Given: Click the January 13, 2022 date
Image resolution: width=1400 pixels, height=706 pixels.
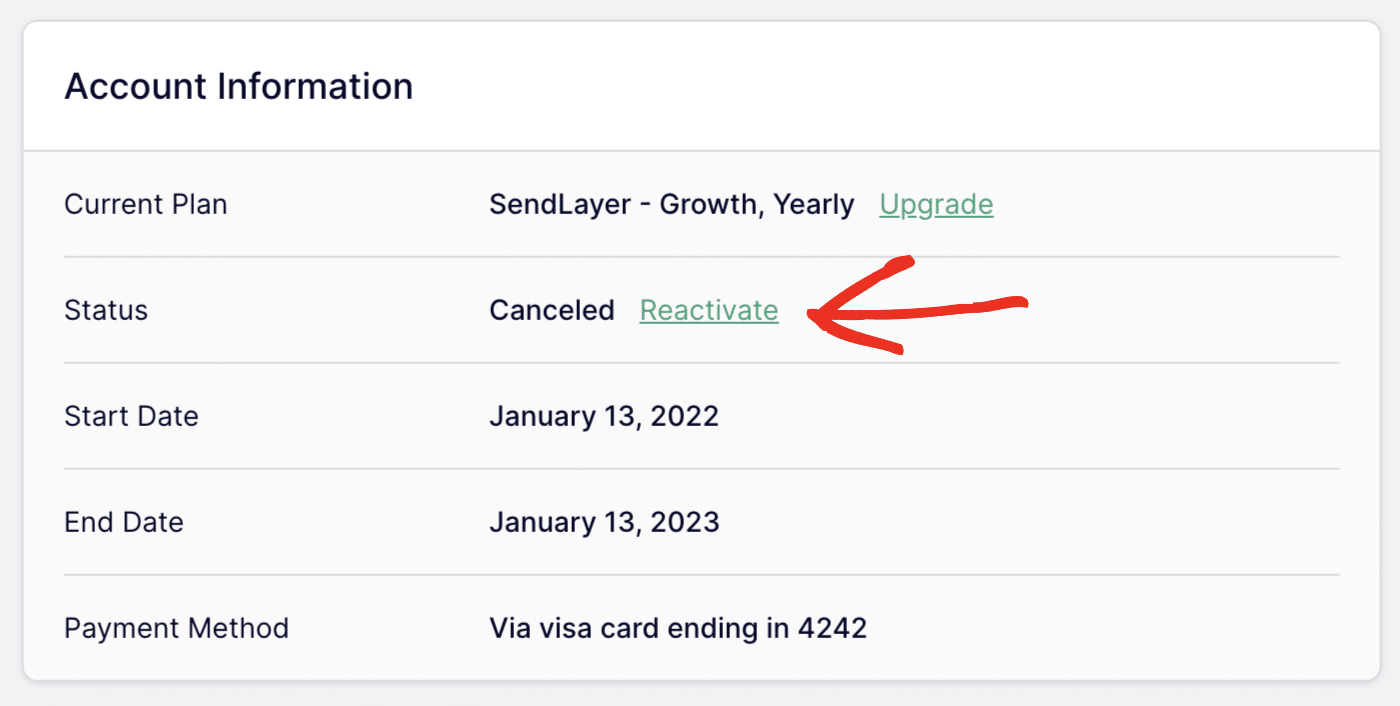Looking at the screenshot, I should (x=604, y=417).
